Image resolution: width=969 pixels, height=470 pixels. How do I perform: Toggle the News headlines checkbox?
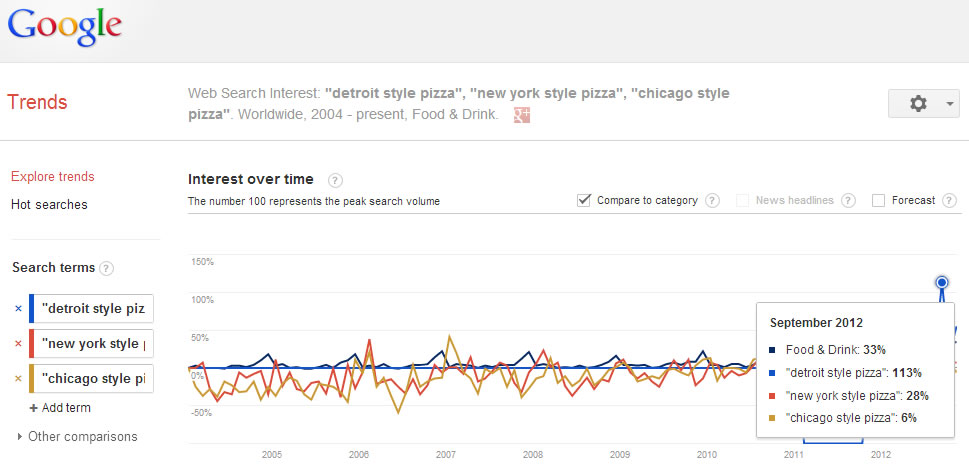742,200
